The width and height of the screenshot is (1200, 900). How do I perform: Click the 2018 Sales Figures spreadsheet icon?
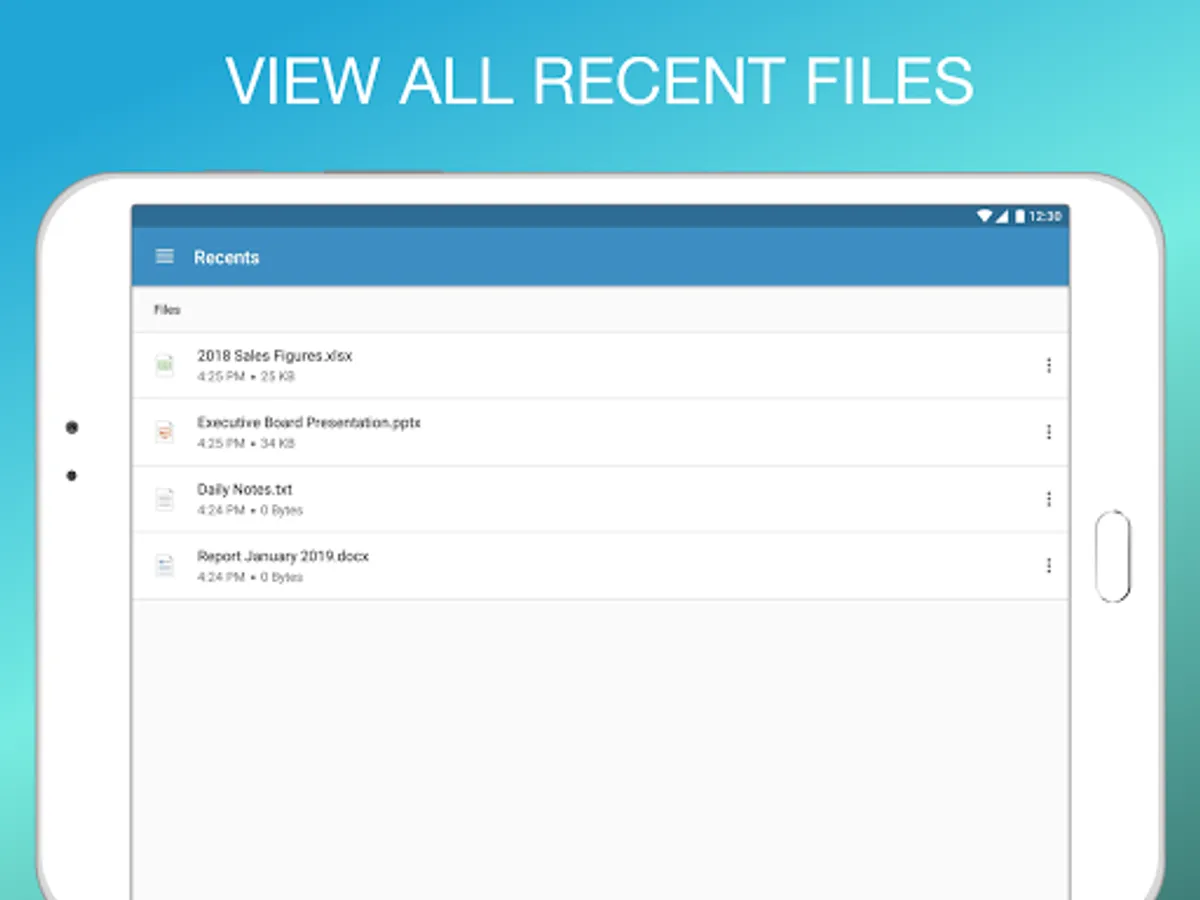[x=165, y=365]
